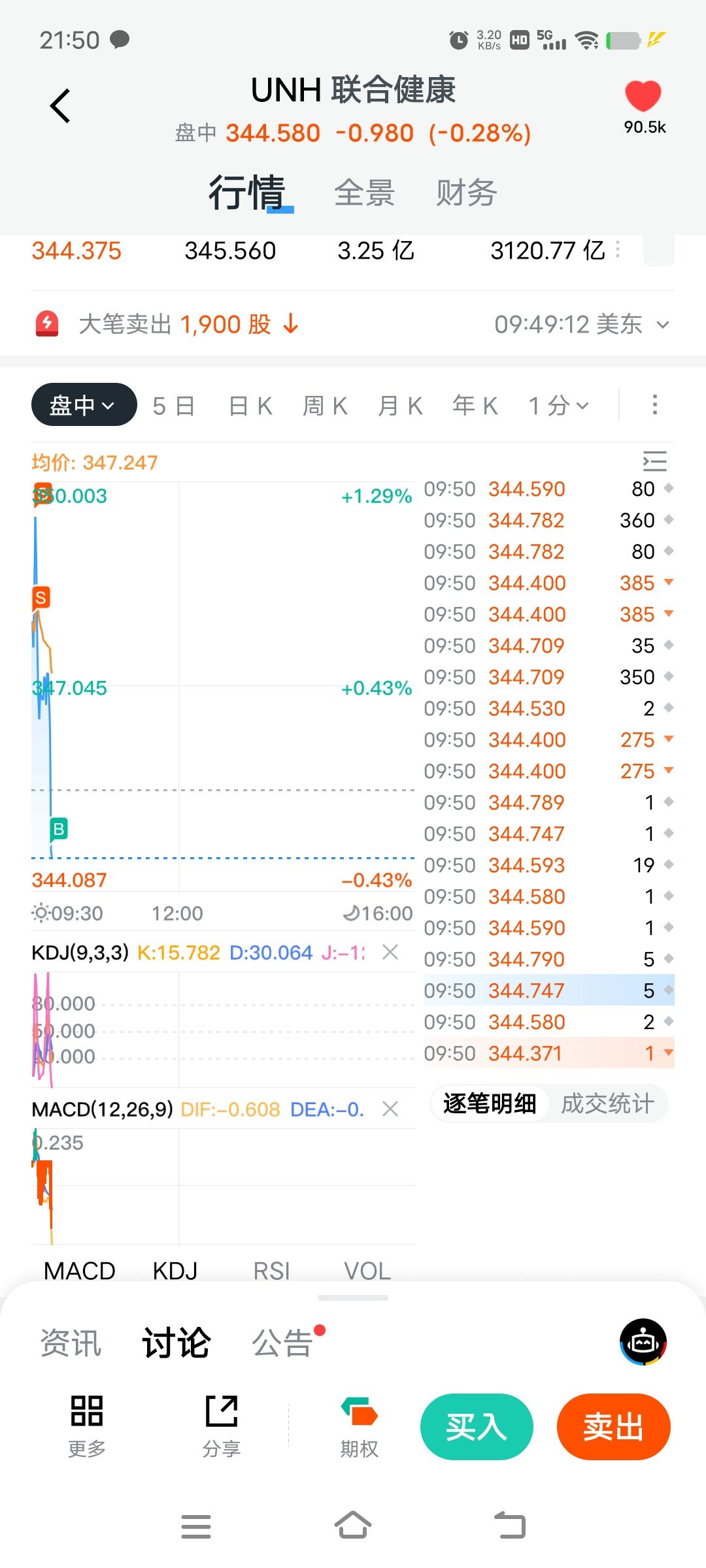706x1568 pixels.
Task: Tap the 更多 grid icon
Action: (87, 1411)
